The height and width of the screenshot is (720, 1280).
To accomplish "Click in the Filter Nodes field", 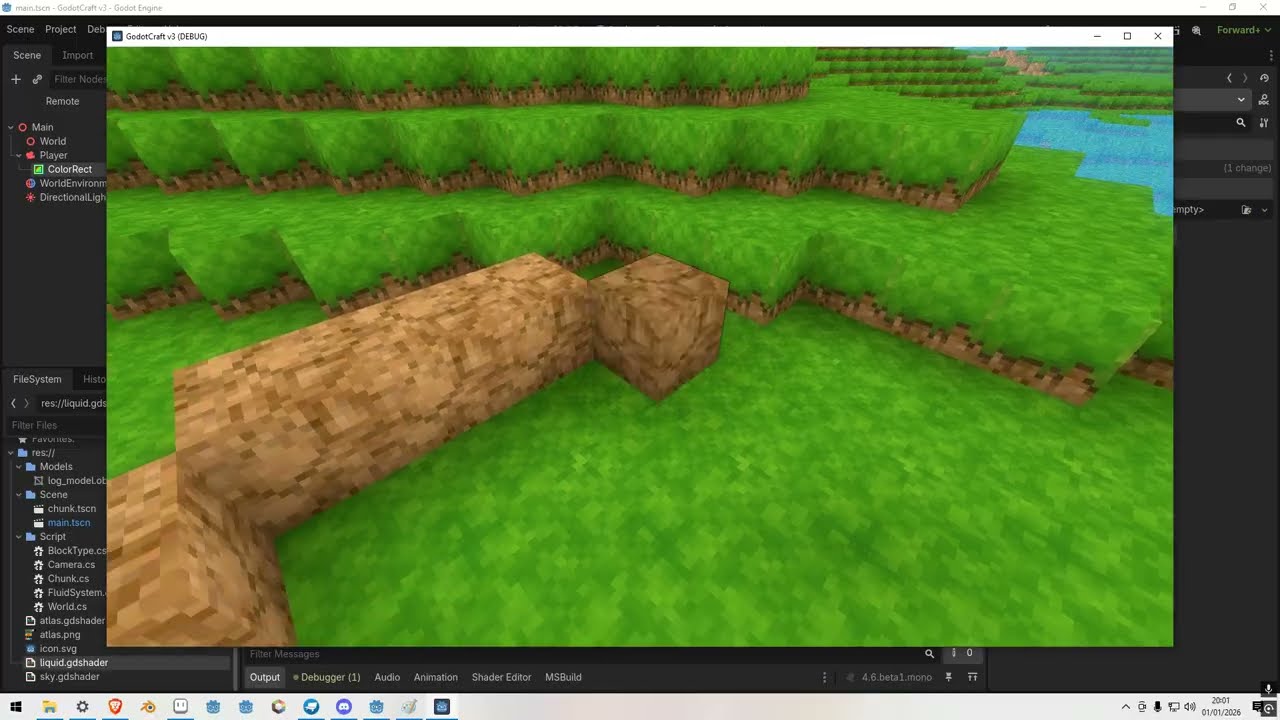I will click(80, 79).
